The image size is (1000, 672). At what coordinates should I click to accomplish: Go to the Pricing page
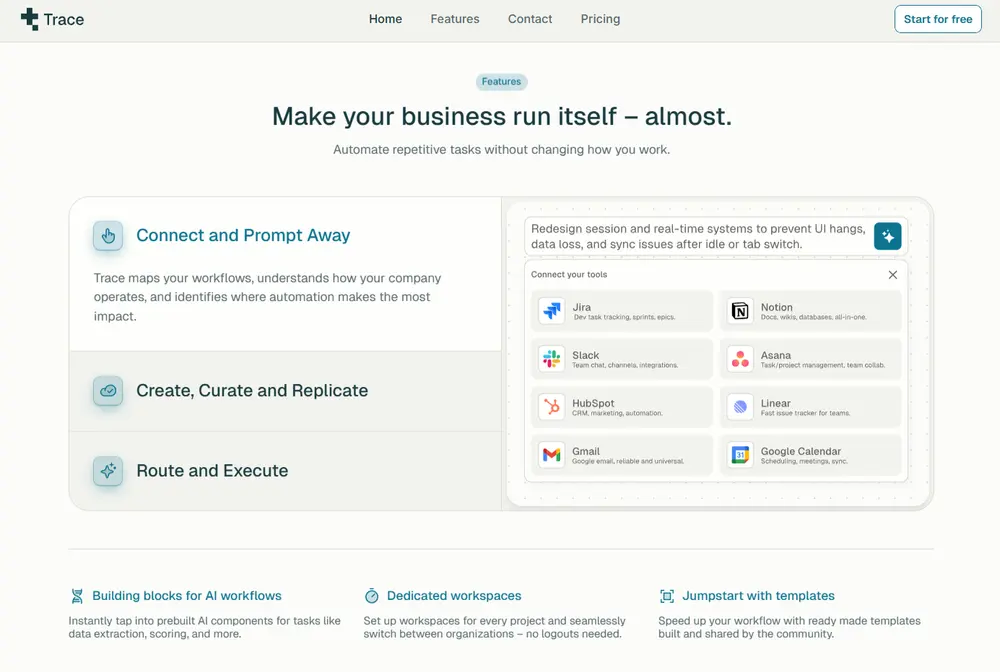600,19
